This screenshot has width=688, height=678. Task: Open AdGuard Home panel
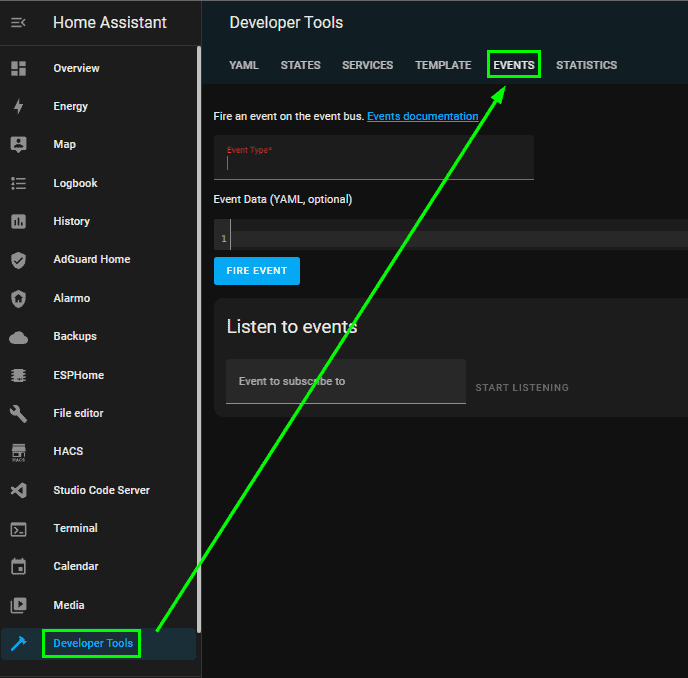(98, 259)
